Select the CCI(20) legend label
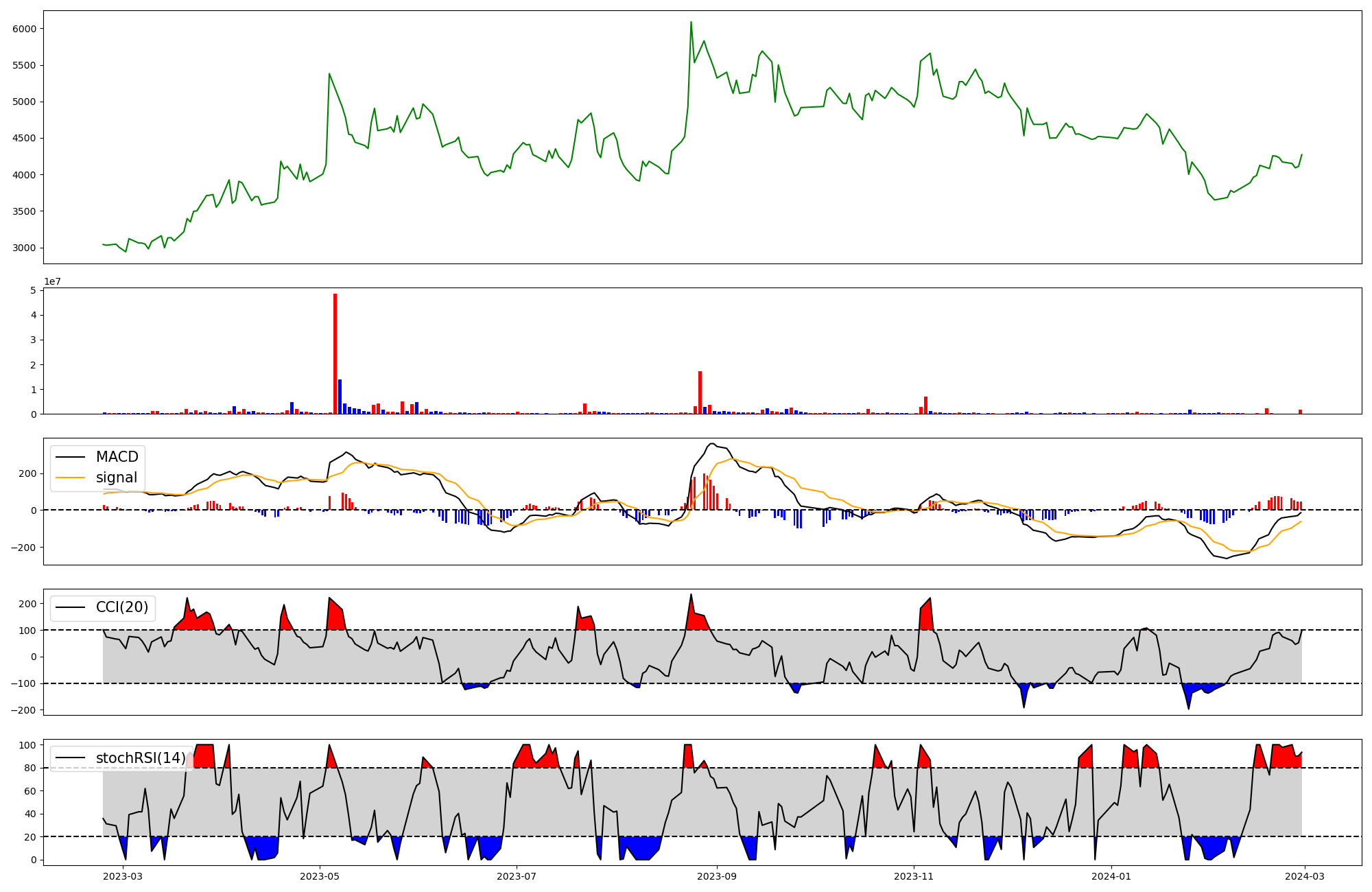This screenshot has height=892, width=1372. click(x=121, y=607)
